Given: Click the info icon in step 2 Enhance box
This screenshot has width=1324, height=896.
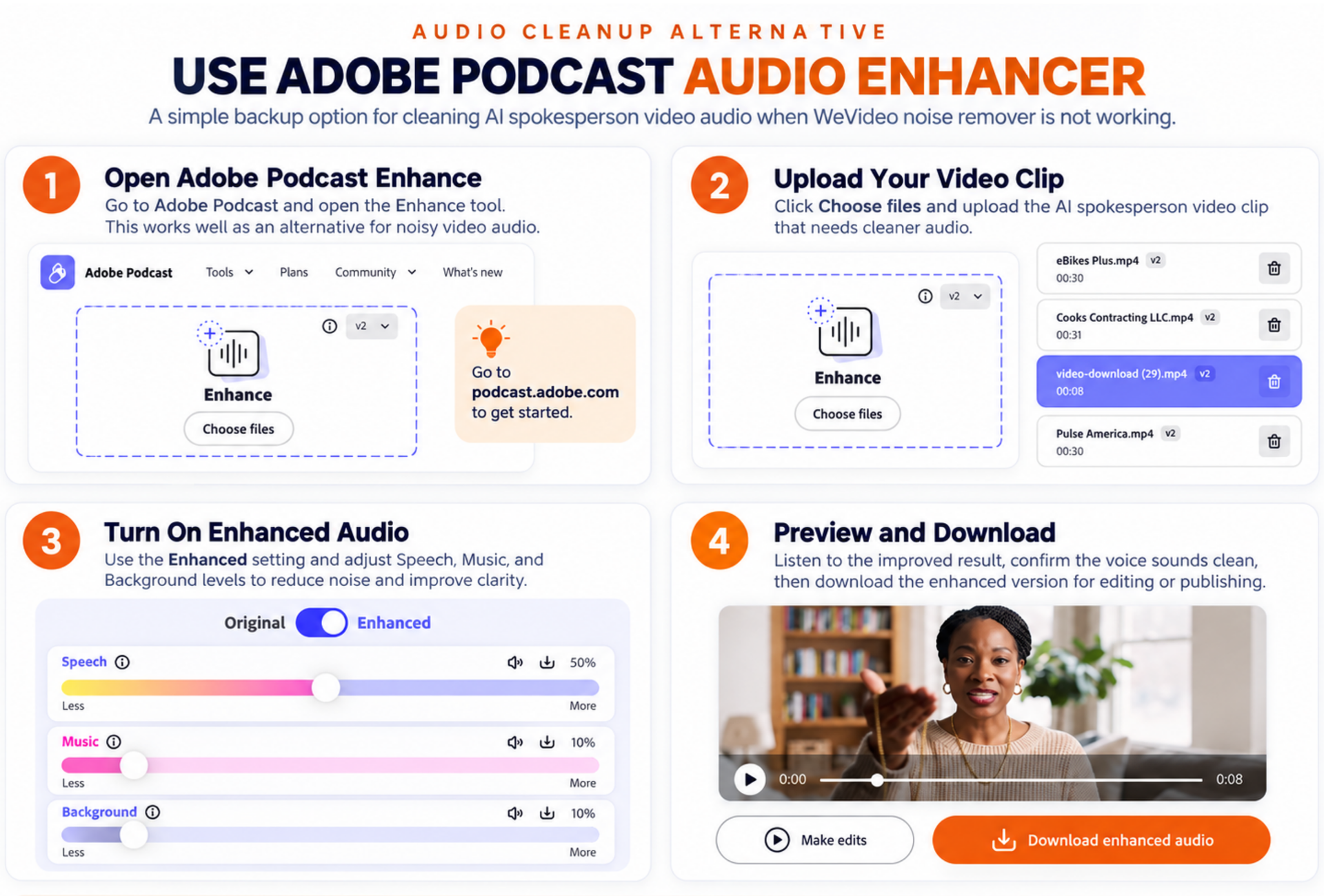Looking at the screenshot, I should point(925,296).
